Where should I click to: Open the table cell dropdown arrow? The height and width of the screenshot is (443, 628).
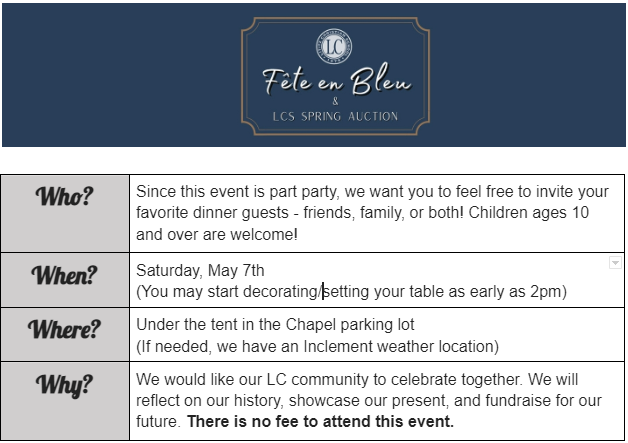tap(615, 262)
